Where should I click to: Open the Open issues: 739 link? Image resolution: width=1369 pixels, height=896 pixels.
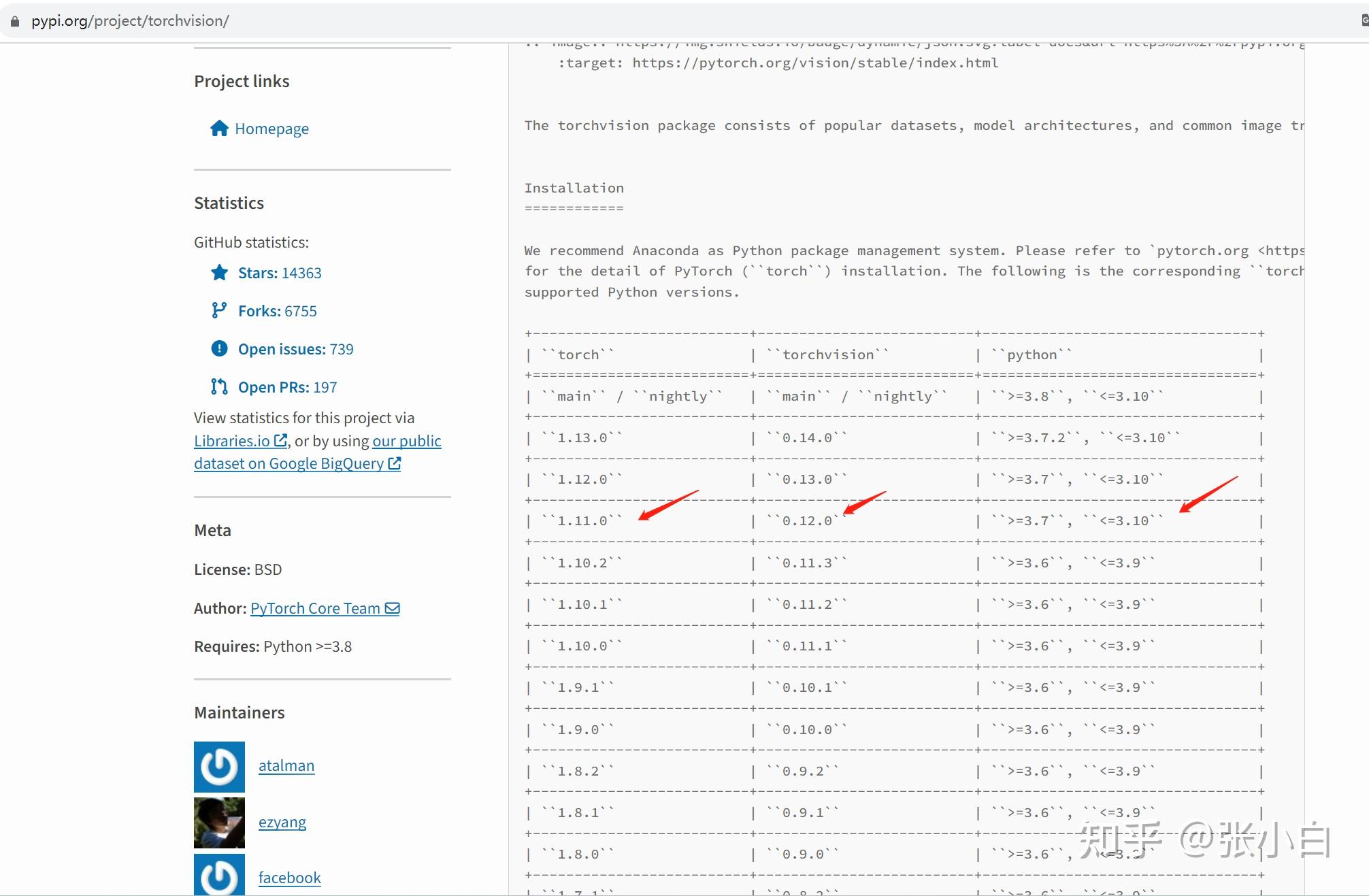[x=295, y=349]
